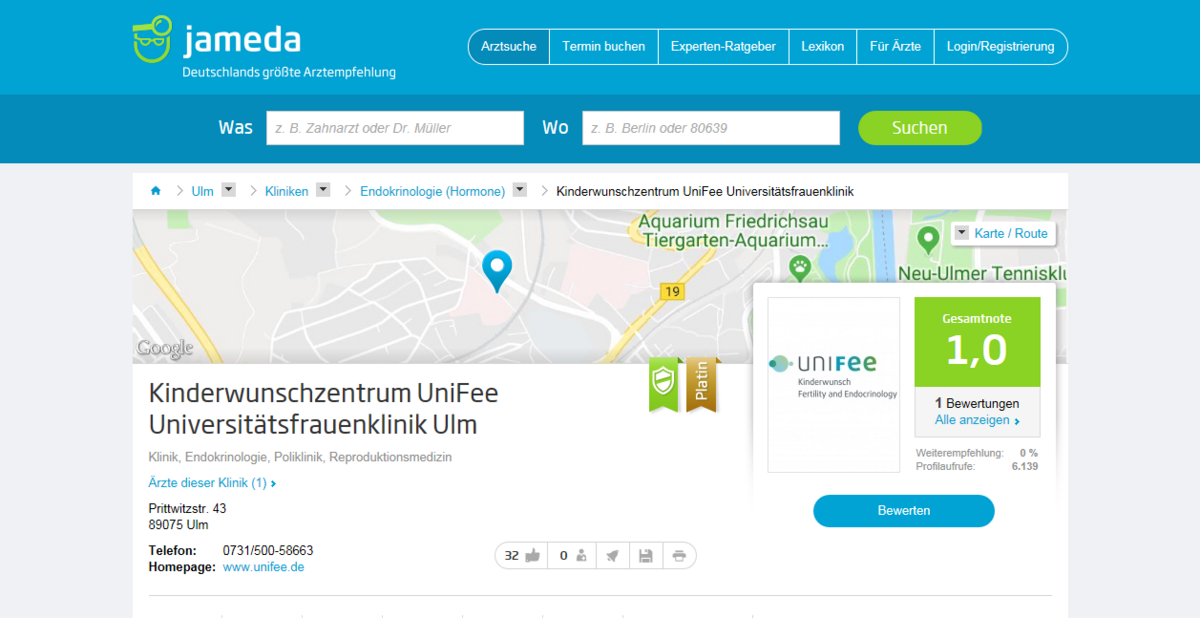The image size is (1200, 618).
Task: Click inside the Wo search field
Action: point(710,128)
